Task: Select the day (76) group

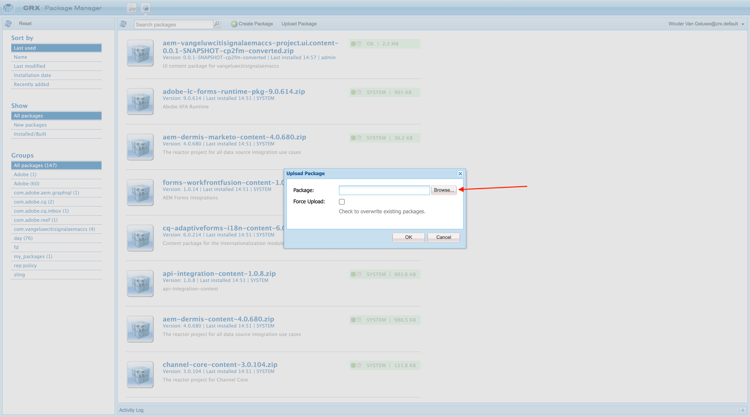Action: click(x=56, y=238)
